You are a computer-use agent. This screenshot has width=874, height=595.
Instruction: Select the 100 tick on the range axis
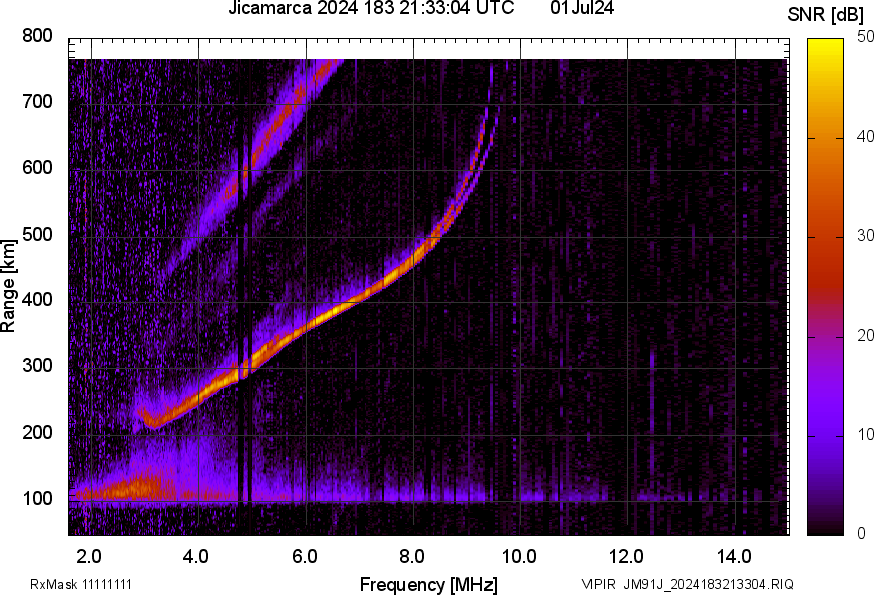tap(37, 499)
